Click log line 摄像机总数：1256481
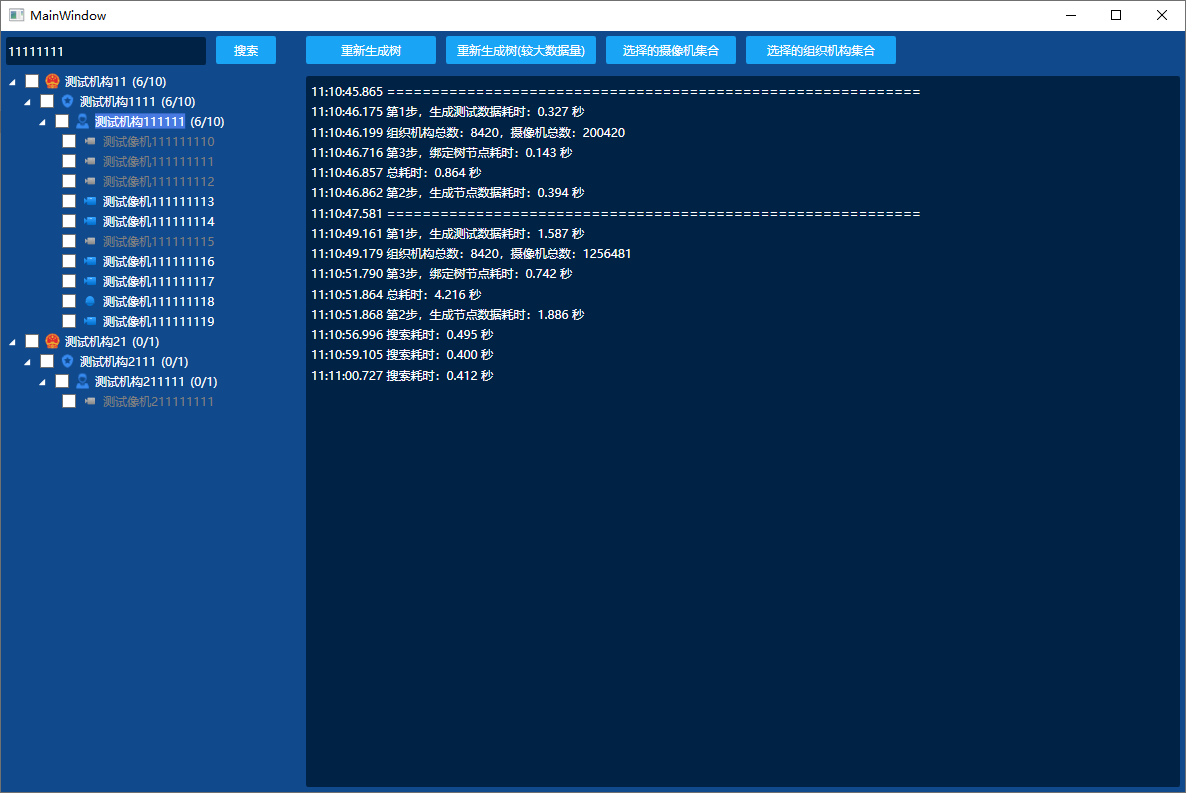Viewport: 1186px width, 793px height. click(471, 253)
